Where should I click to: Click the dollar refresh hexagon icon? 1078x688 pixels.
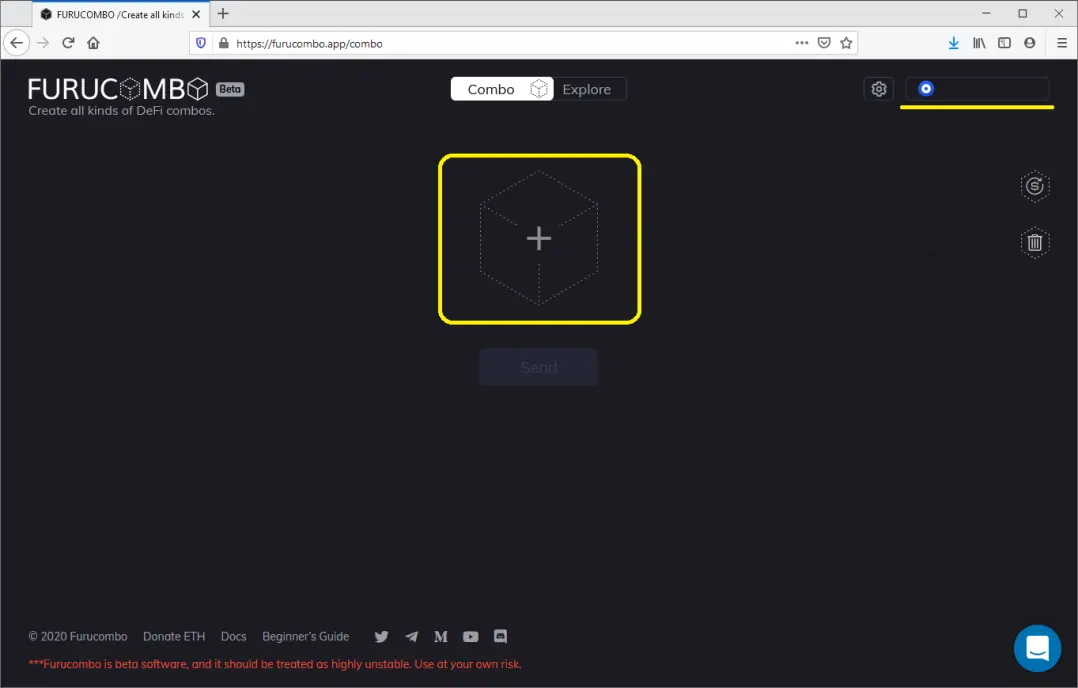[1035, 186]
